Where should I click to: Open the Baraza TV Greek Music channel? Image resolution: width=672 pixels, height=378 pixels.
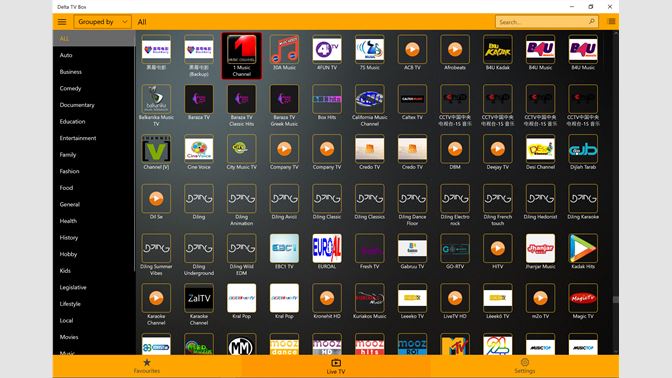pos(284,105)
